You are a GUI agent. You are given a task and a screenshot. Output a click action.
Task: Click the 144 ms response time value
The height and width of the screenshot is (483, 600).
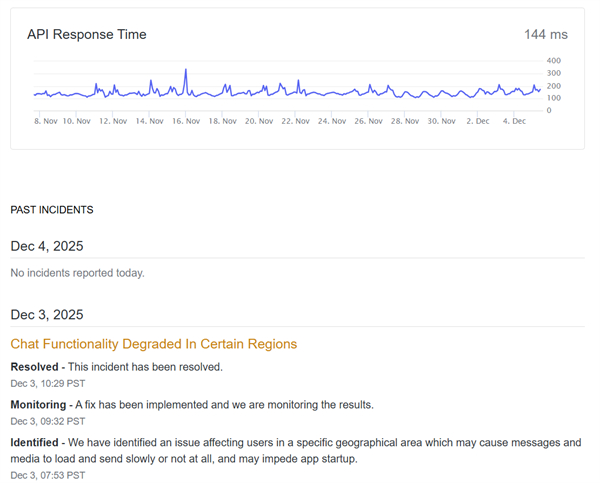tap(545, 35)
